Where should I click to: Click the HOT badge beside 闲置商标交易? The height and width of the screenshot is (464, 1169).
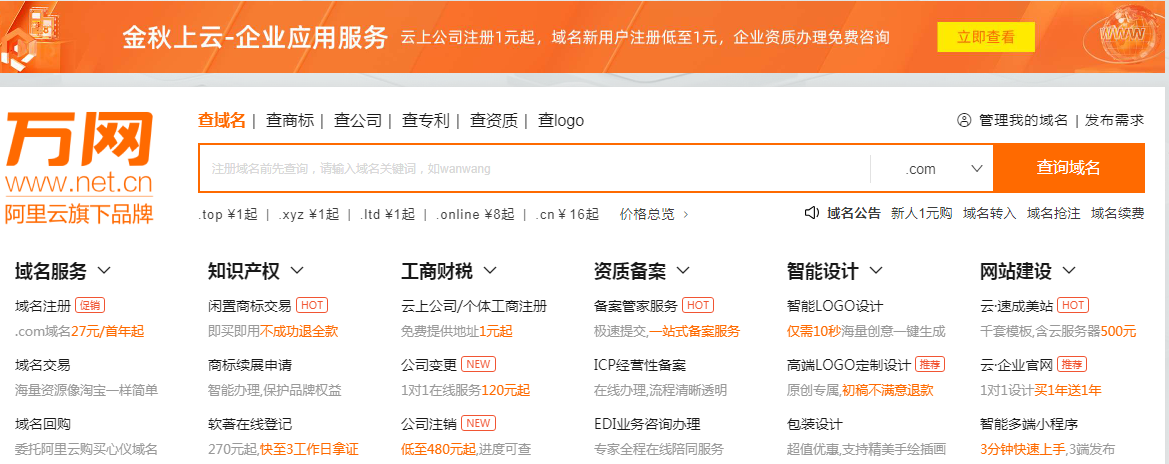(x=312, y=305)
